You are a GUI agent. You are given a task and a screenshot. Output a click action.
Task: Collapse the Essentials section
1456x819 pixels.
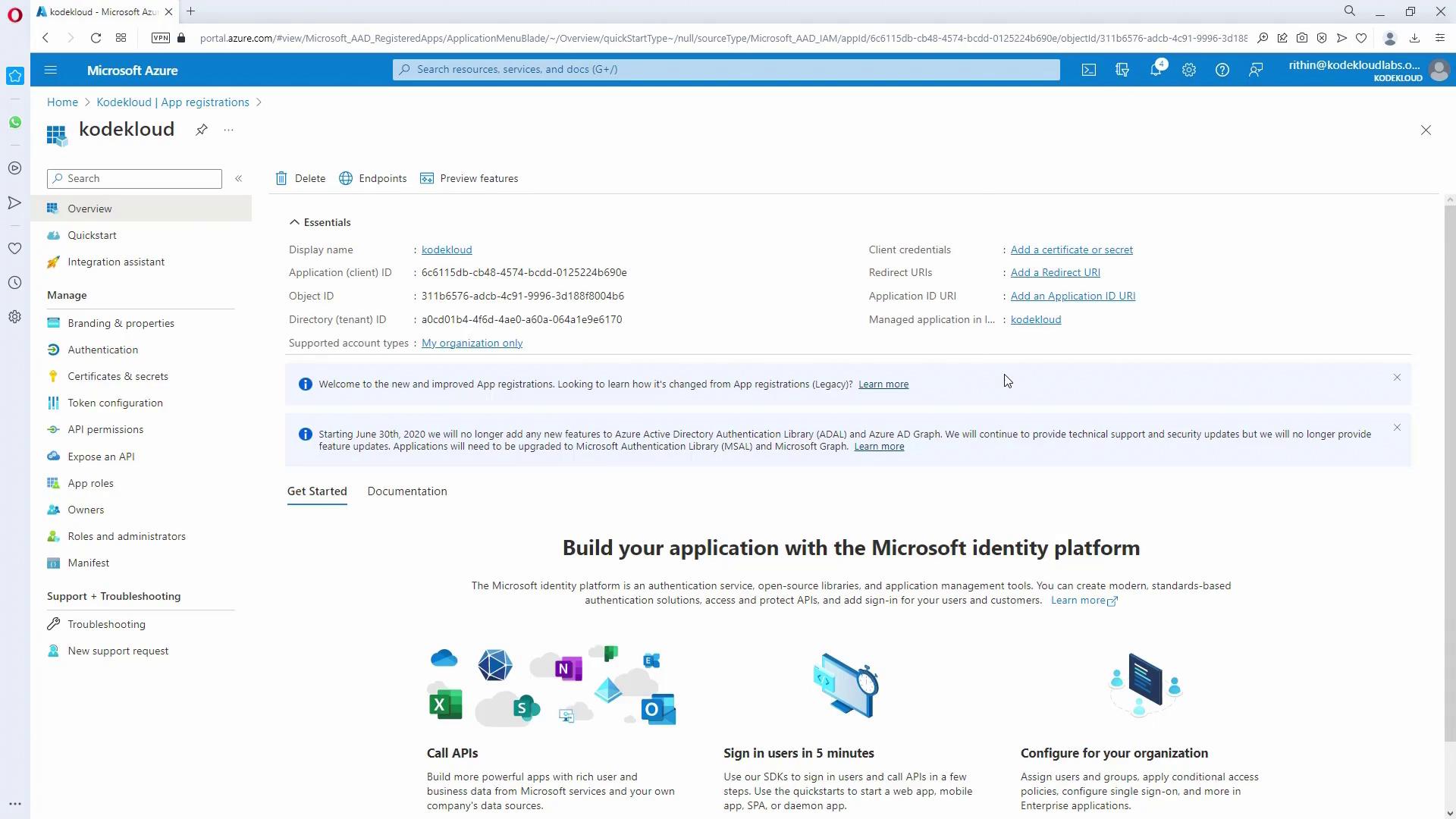[294, 222]
